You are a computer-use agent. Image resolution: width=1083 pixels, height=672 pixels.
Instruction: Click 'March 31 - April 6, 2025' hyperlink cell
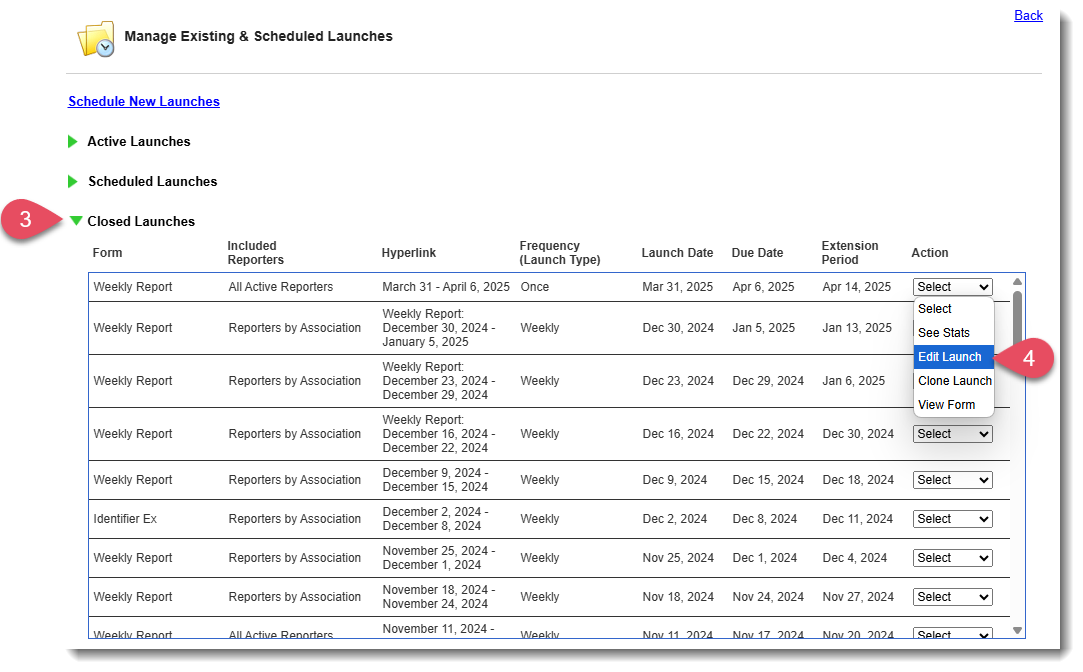click(445, 287)
